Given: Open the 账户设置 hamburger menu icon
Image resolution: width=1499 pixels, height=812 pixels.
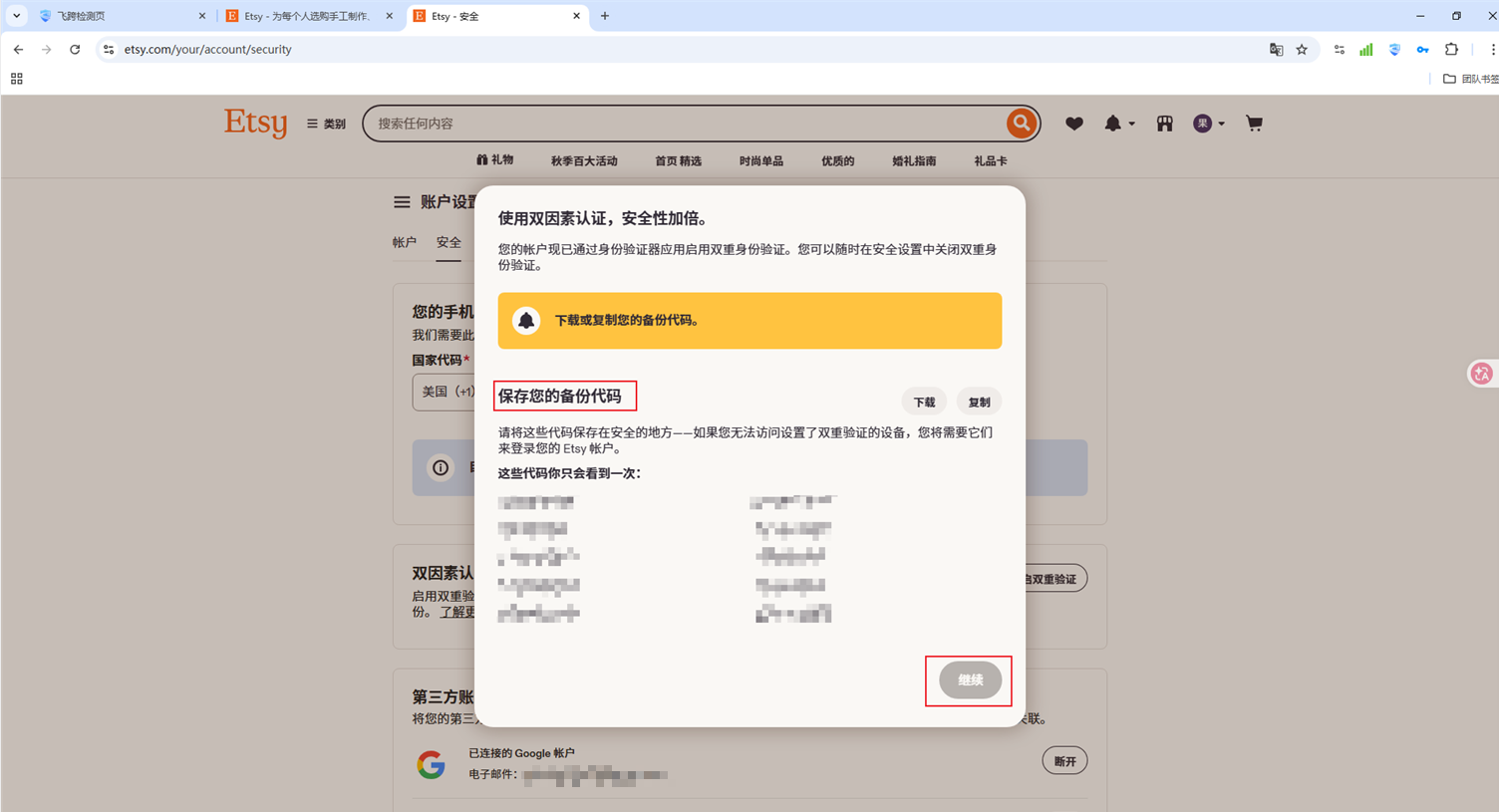Looking at the screenshot, I should tap(402, 202).
